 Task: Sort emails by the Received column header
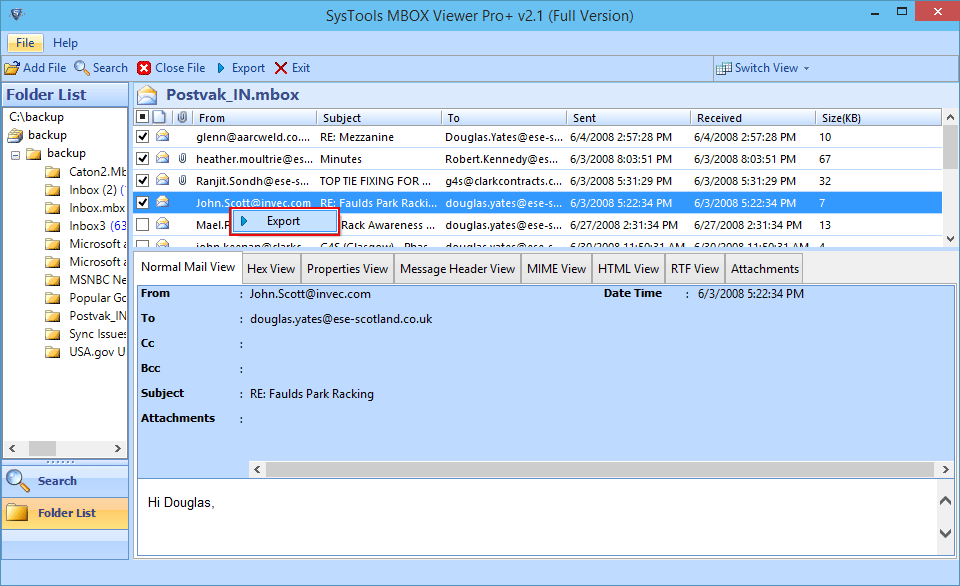[x=753, y=118]
